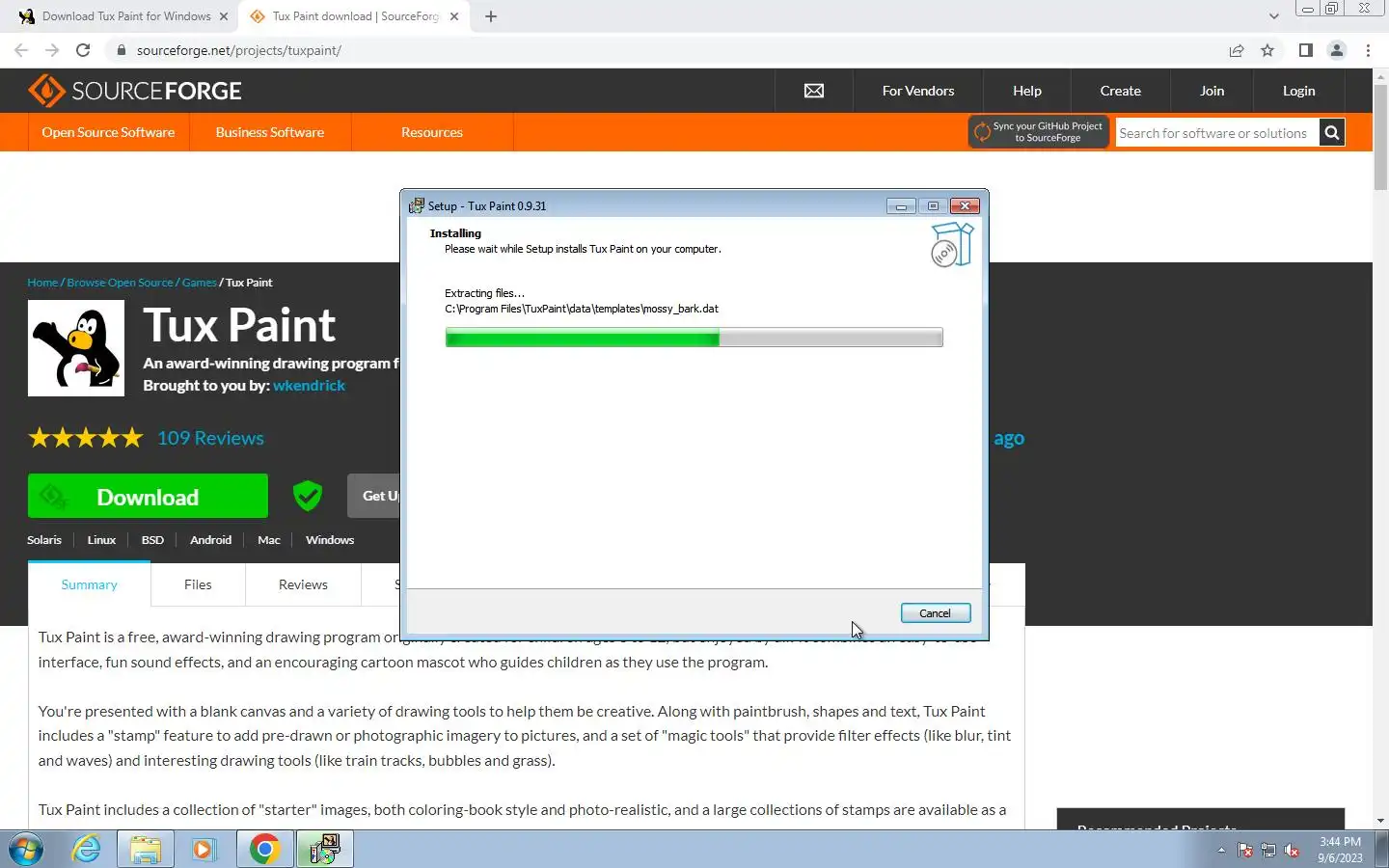Click the installer disc icon in Setup window
1389x868 pixels.
pyautogui.click(x=951, y=245)
